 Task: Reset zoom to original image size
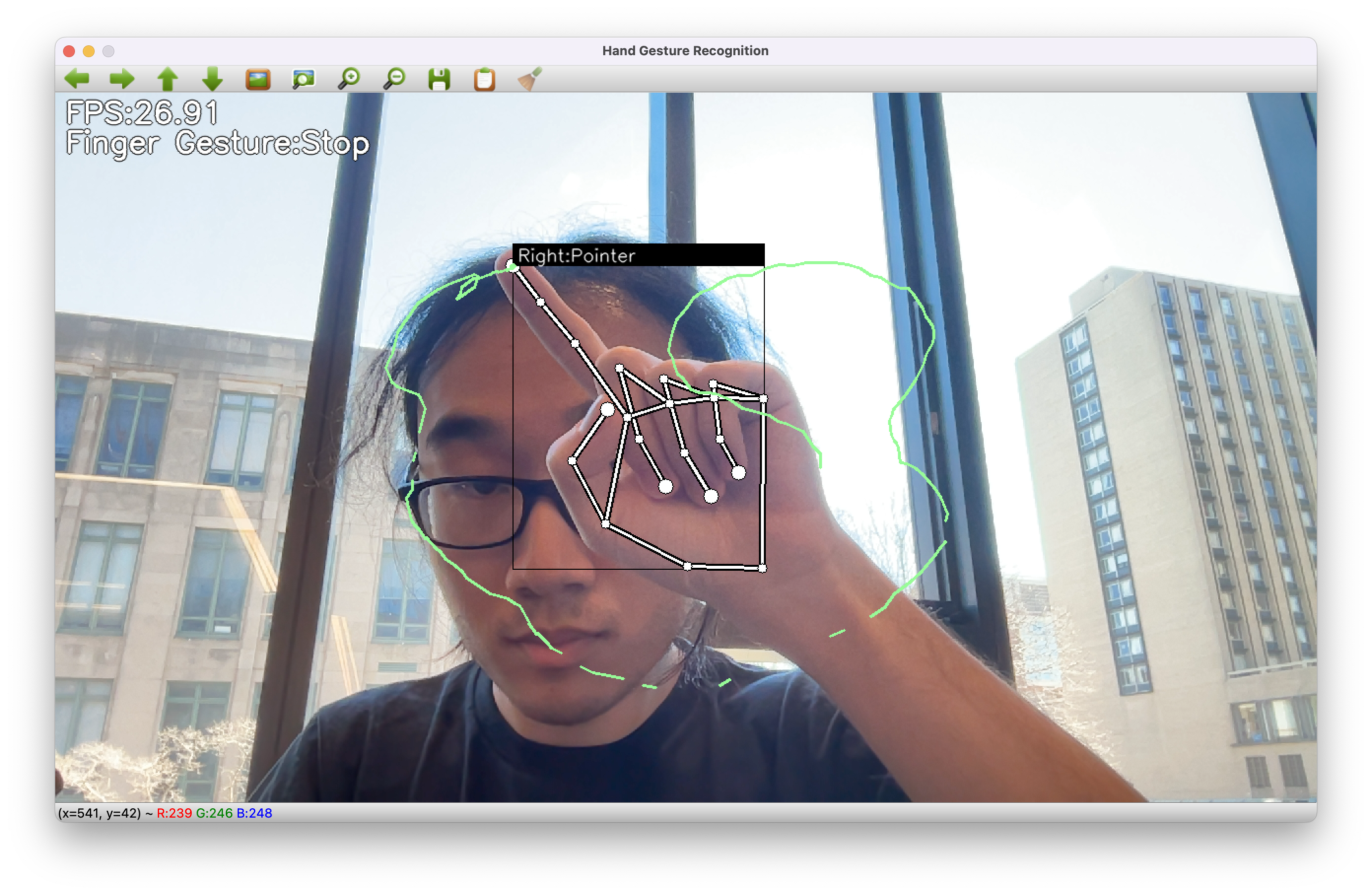(x=258, y=78)
